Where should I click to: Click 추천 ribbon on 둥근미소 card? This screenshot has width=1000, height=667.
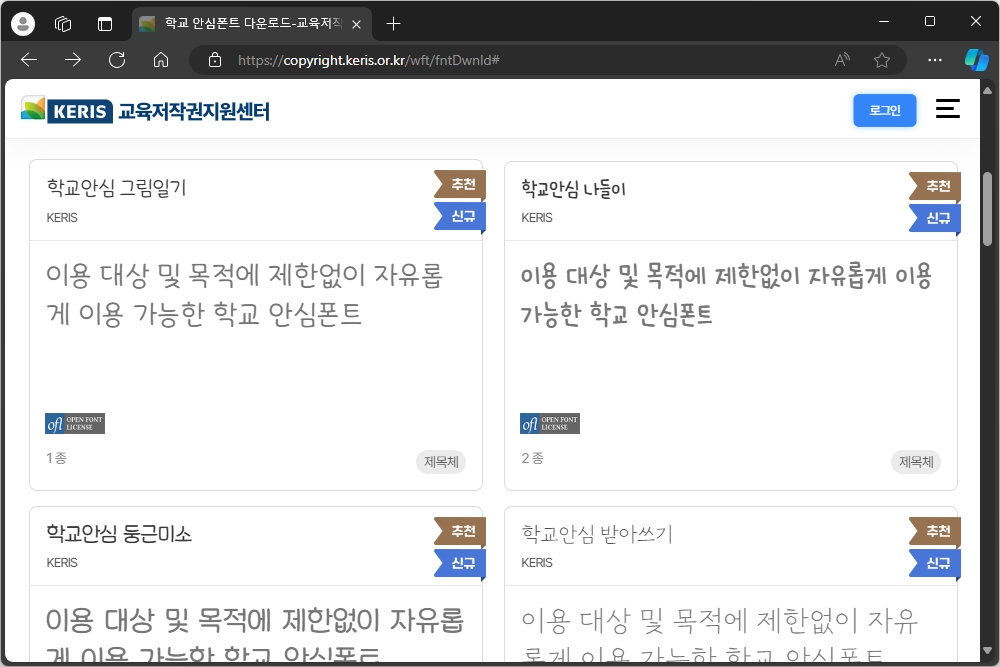pyautogui.click(x=461, y=531)
